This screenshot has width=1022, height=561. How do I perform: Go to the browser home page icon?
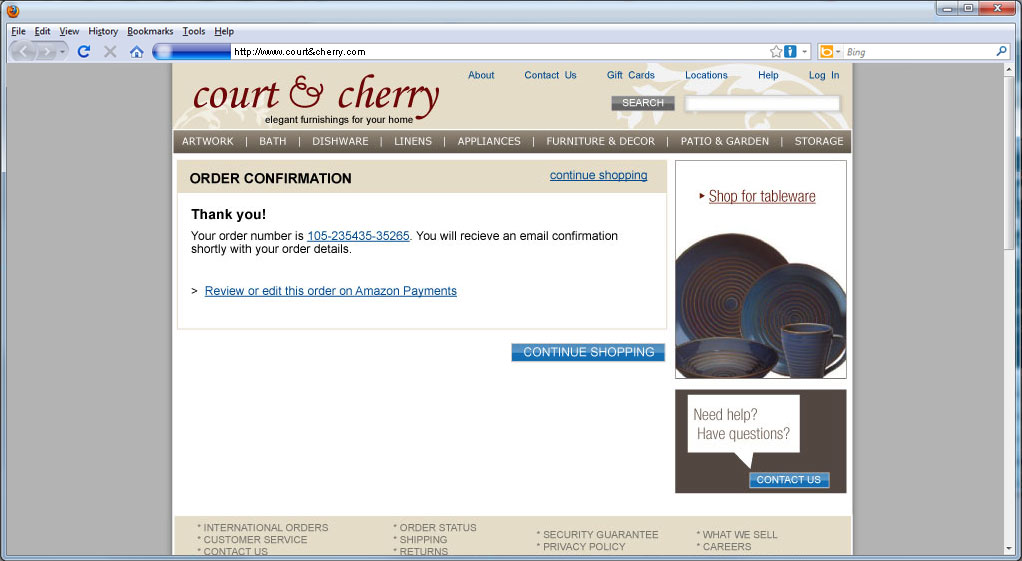point(137,51)
